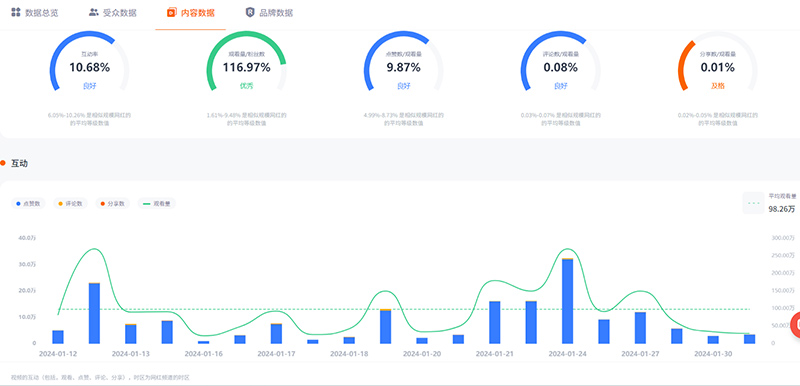800x386 pixels.
Task: Open the 数据总览 tab
Action: pos(35,13)
